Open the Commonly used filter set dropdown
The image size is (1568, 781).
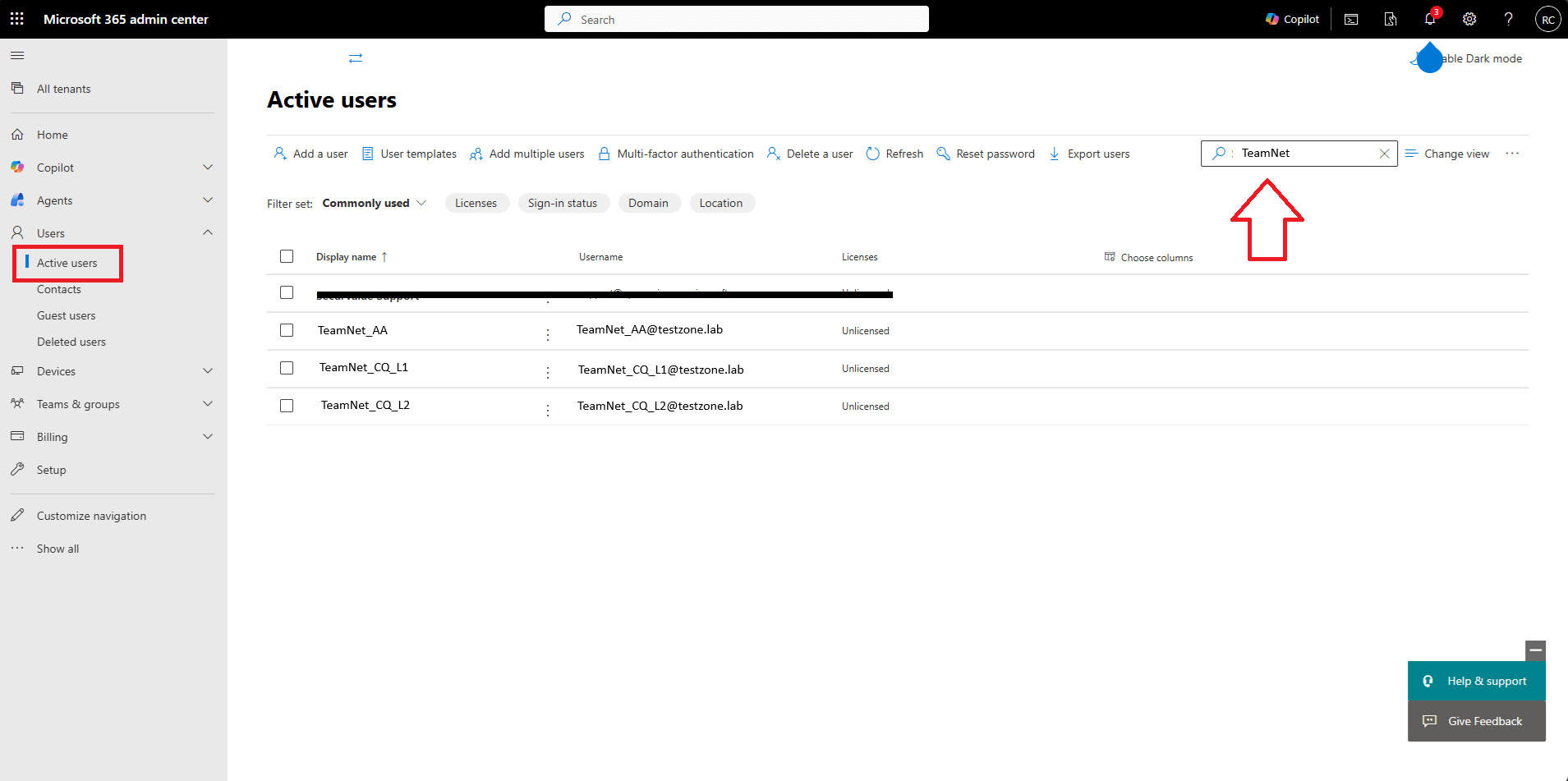coord(375,203)
